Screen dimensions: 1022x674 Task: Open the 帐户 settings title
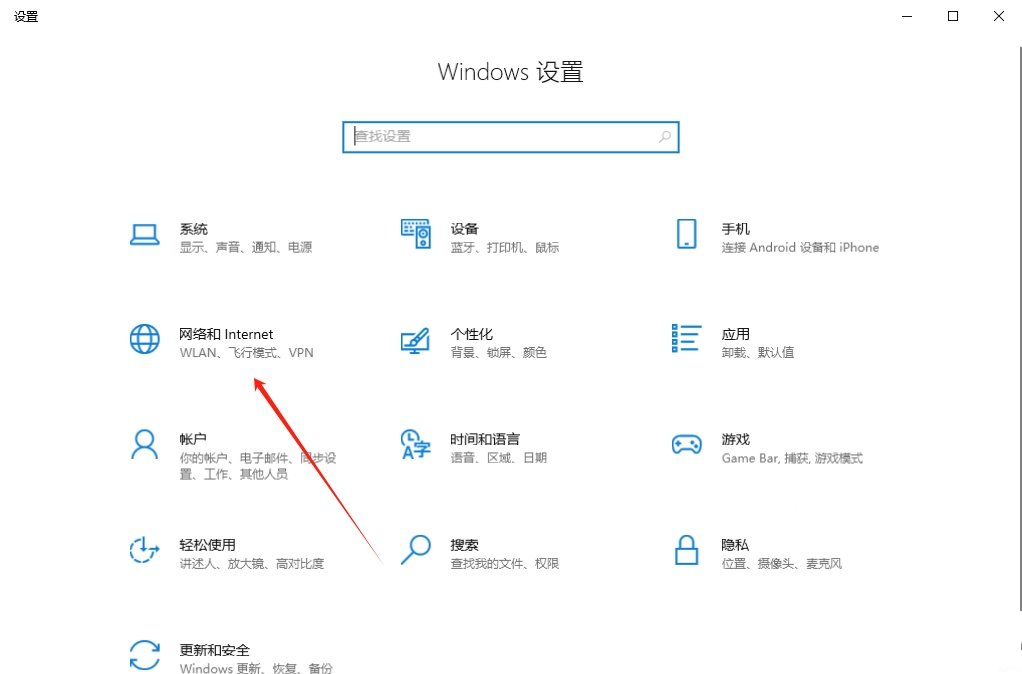(193, 439)
